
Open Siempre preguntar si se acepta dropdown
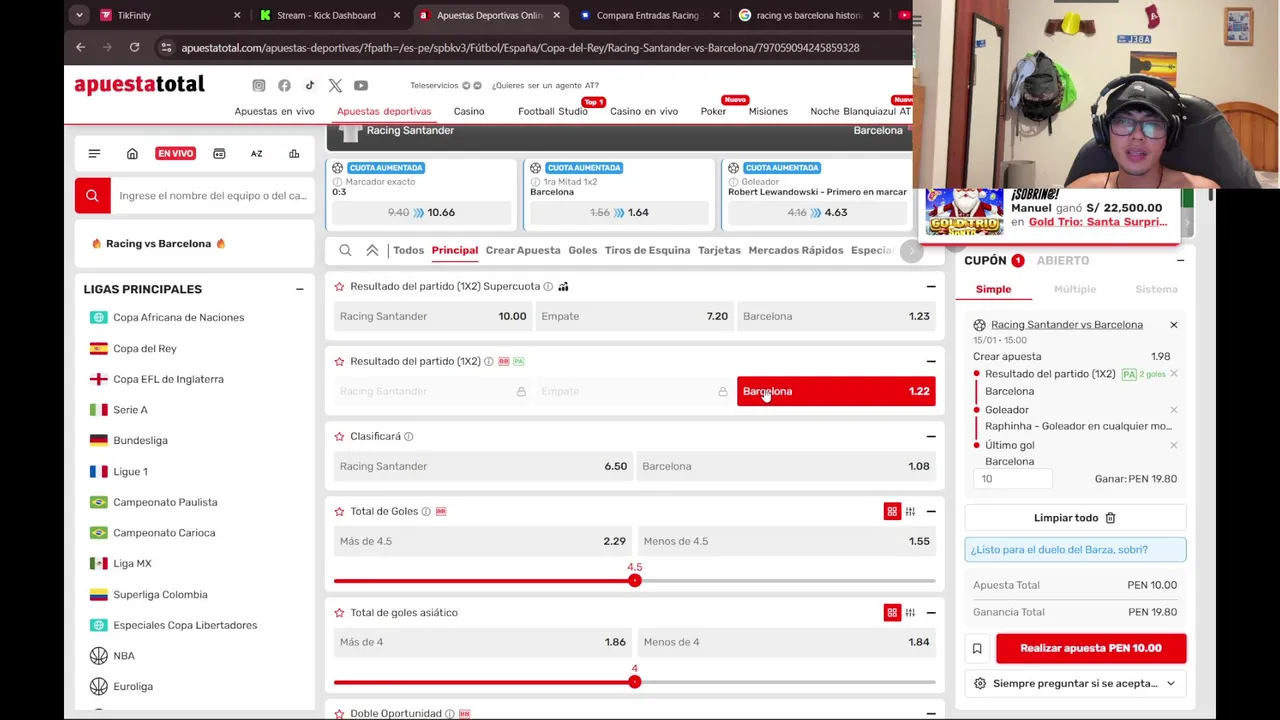pyautogui.click(x=1076, y=684)
